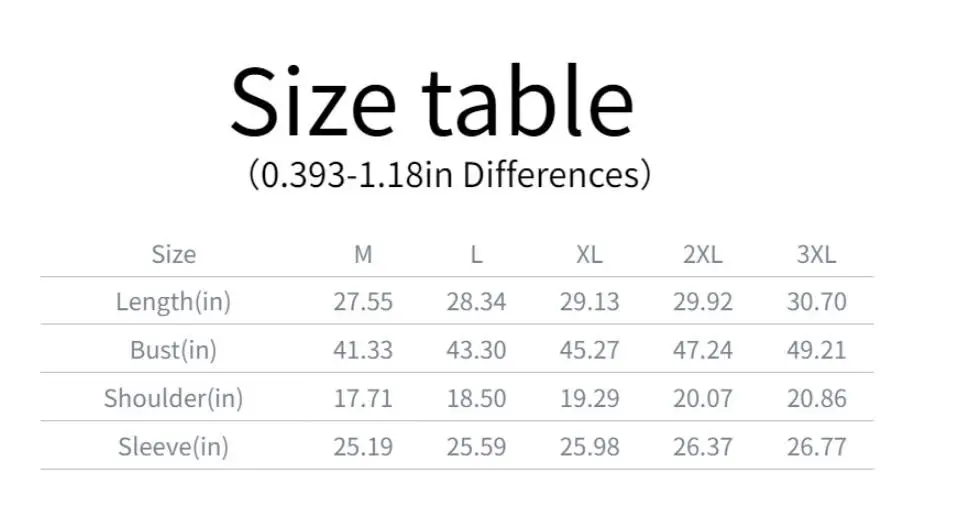Click the 3XL sleeve value 26.77
The height and width of the screenshot is (516, 962).
pyautogui.click(x=816, y=446)
